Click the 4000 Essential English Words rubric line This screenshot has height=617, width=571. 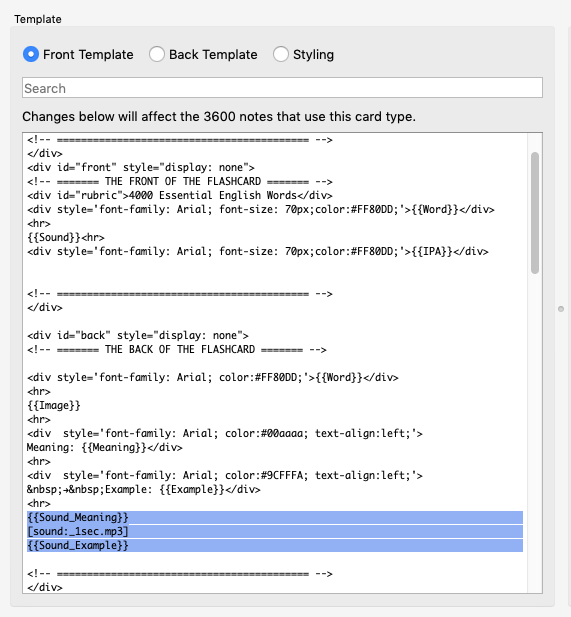(180, 195)
